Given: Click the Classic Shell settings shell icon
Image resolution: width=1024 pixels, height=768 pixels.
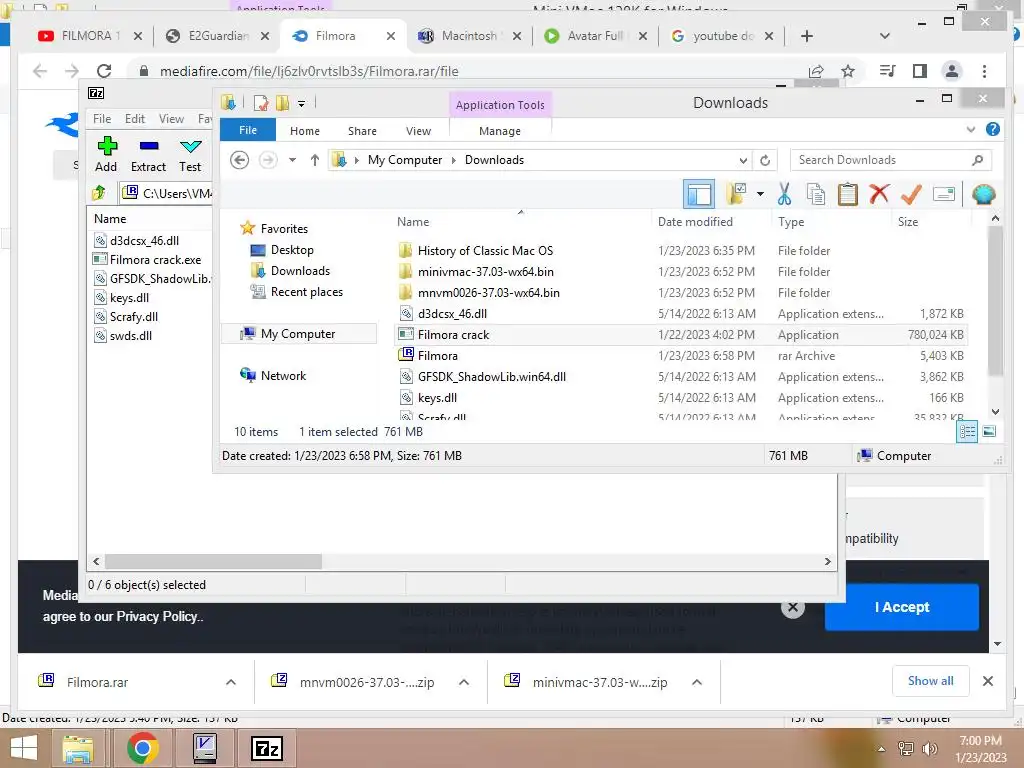Looking at the screenshot, I should (x=983, y=194).
